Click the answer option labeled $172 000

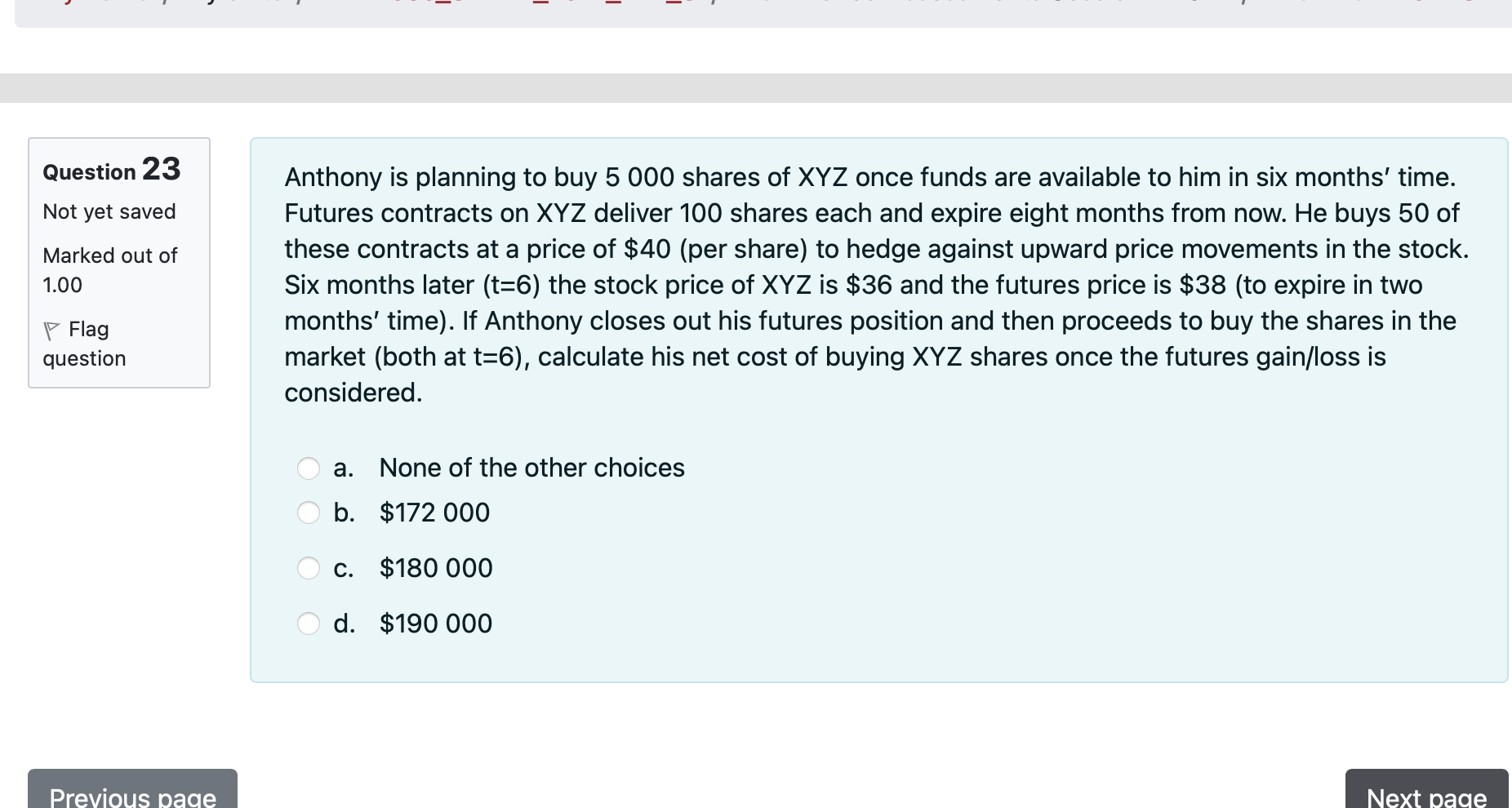tap(434, 513)
